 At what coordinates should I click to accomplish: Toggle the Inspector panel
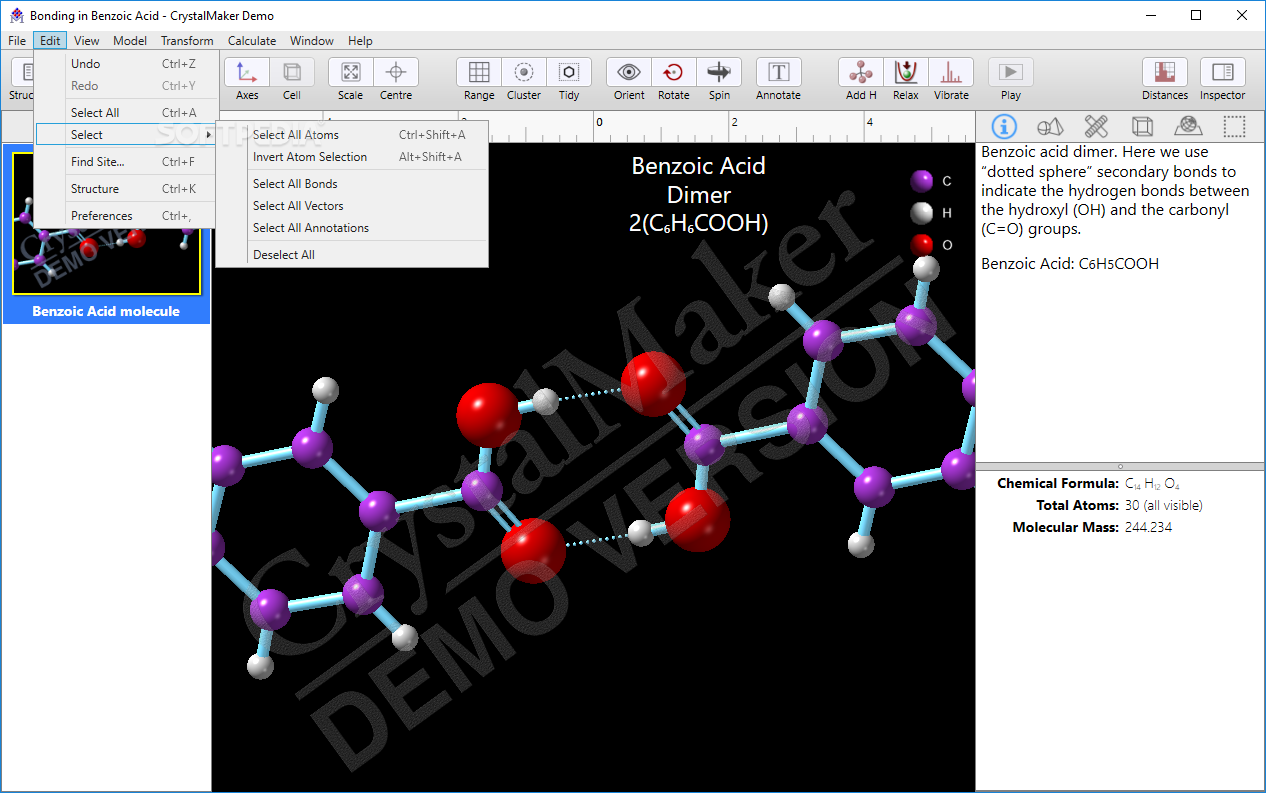point(1223,72)
